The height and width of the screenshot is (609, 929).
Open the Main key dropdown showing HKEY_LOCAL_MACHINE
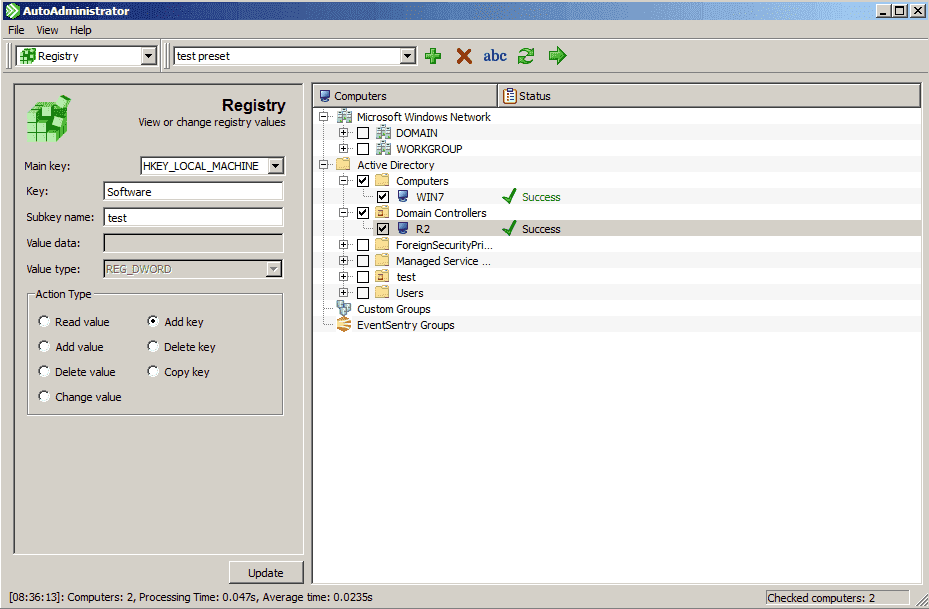click(274, 165)
